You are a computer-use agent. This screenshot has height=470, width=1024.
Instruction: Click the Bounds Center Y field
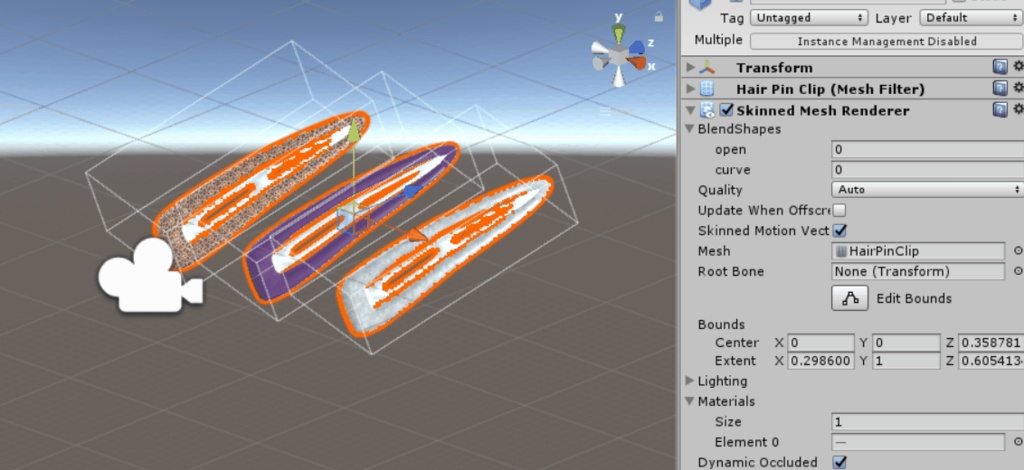click(906, 343)
